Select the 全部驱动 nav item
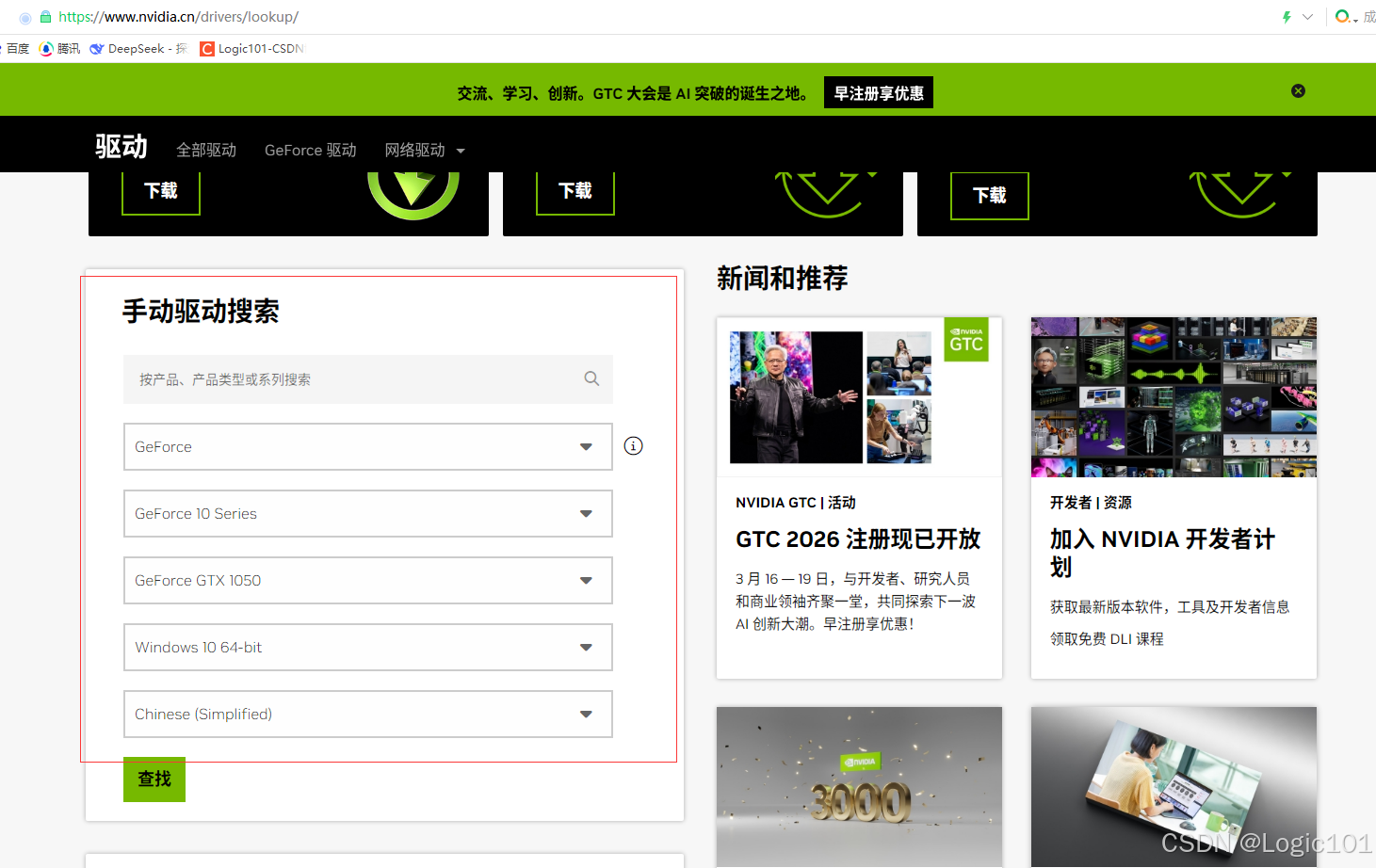The width and height of the screenshot is (1376, 868). [206, 151]
